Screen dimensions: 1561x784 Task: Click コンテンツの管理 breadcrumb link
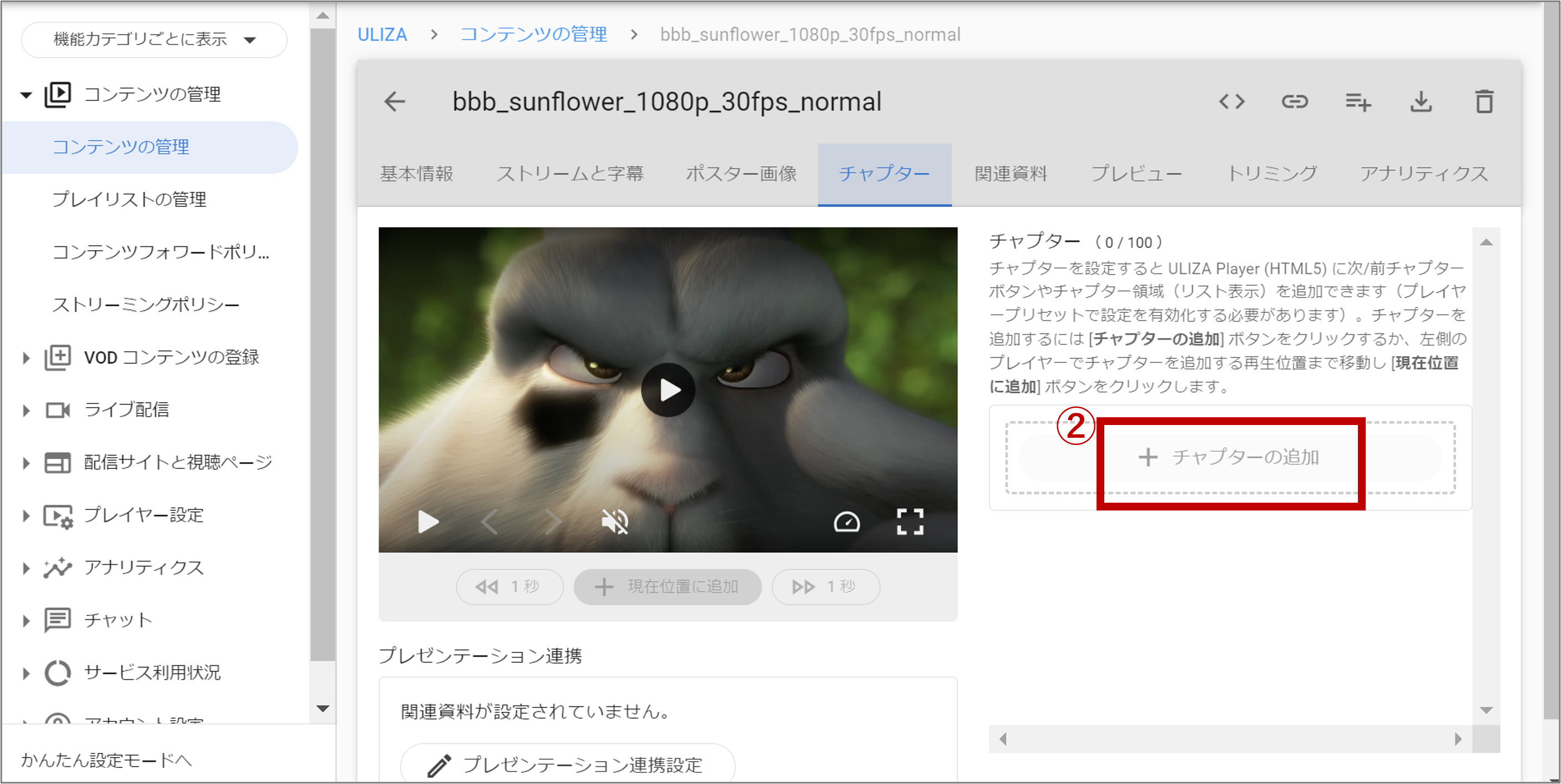[533, 34]
